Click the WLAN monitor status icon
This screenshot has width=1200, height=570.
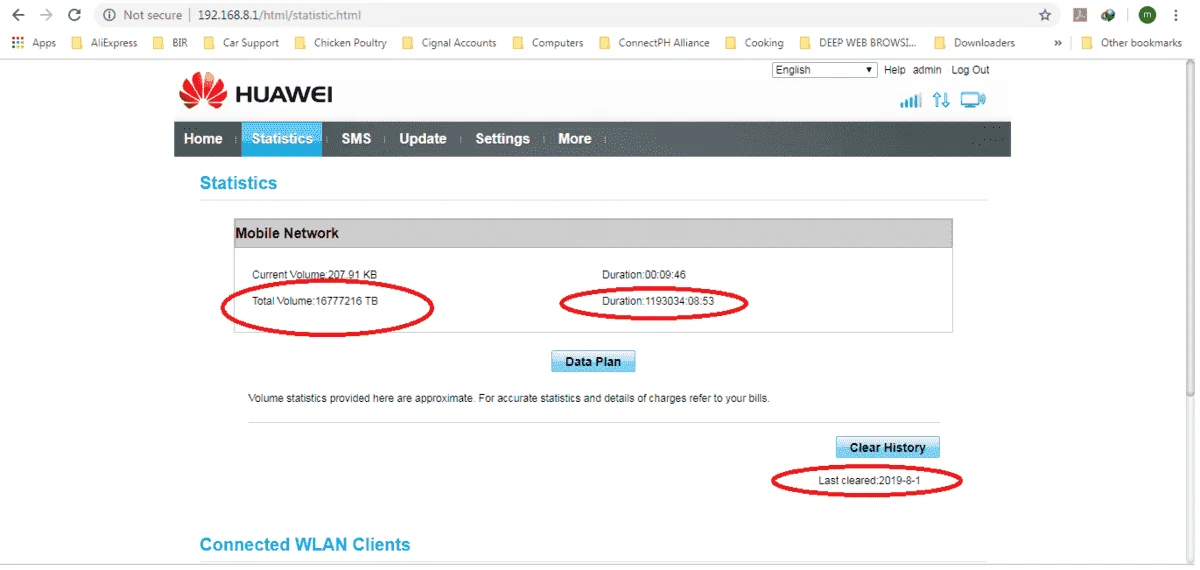coord(972,100)
